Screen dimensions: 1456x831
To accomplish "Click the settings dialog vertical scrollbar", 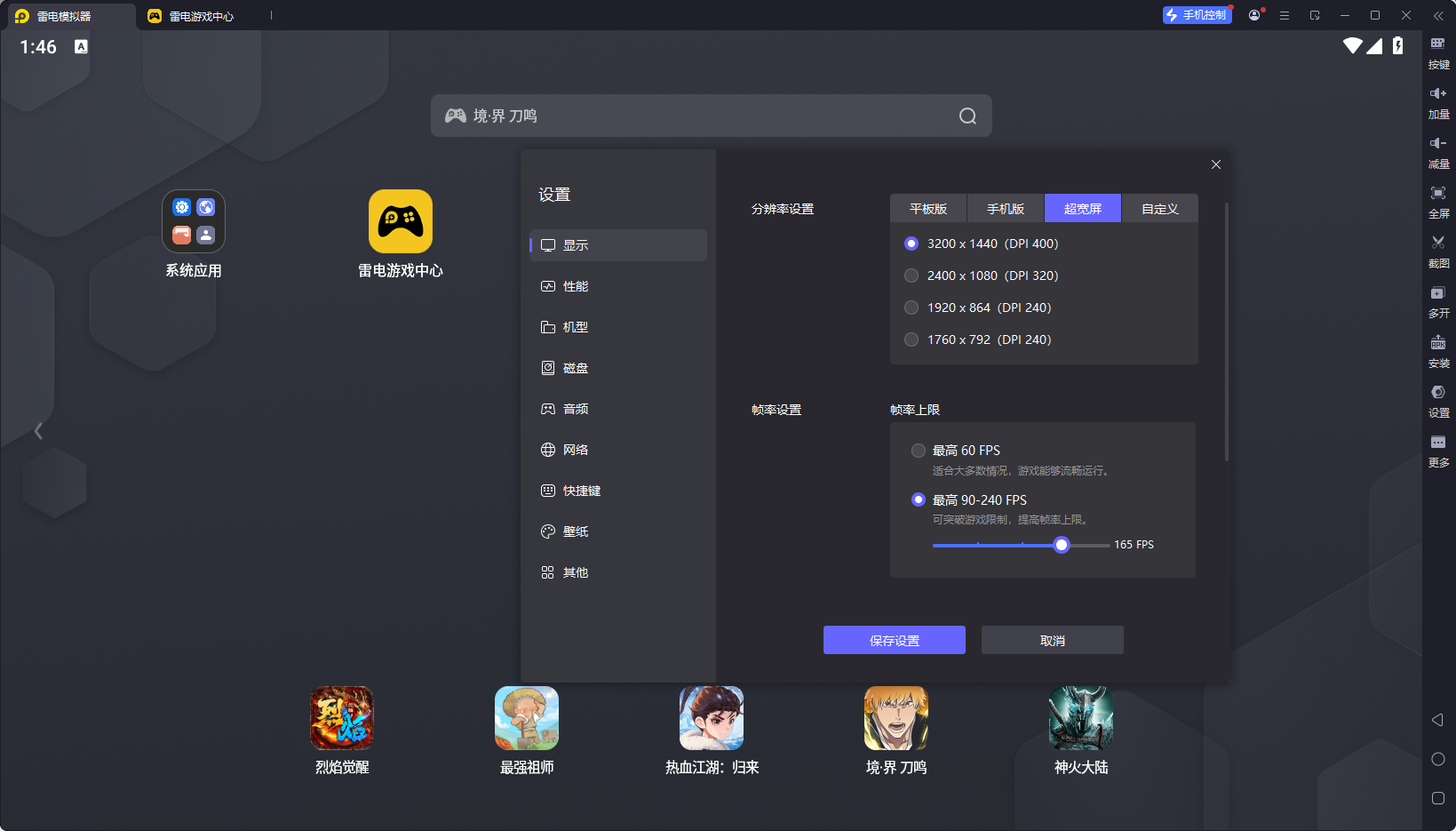I will pyautogui.click(x=1227, y=332).
